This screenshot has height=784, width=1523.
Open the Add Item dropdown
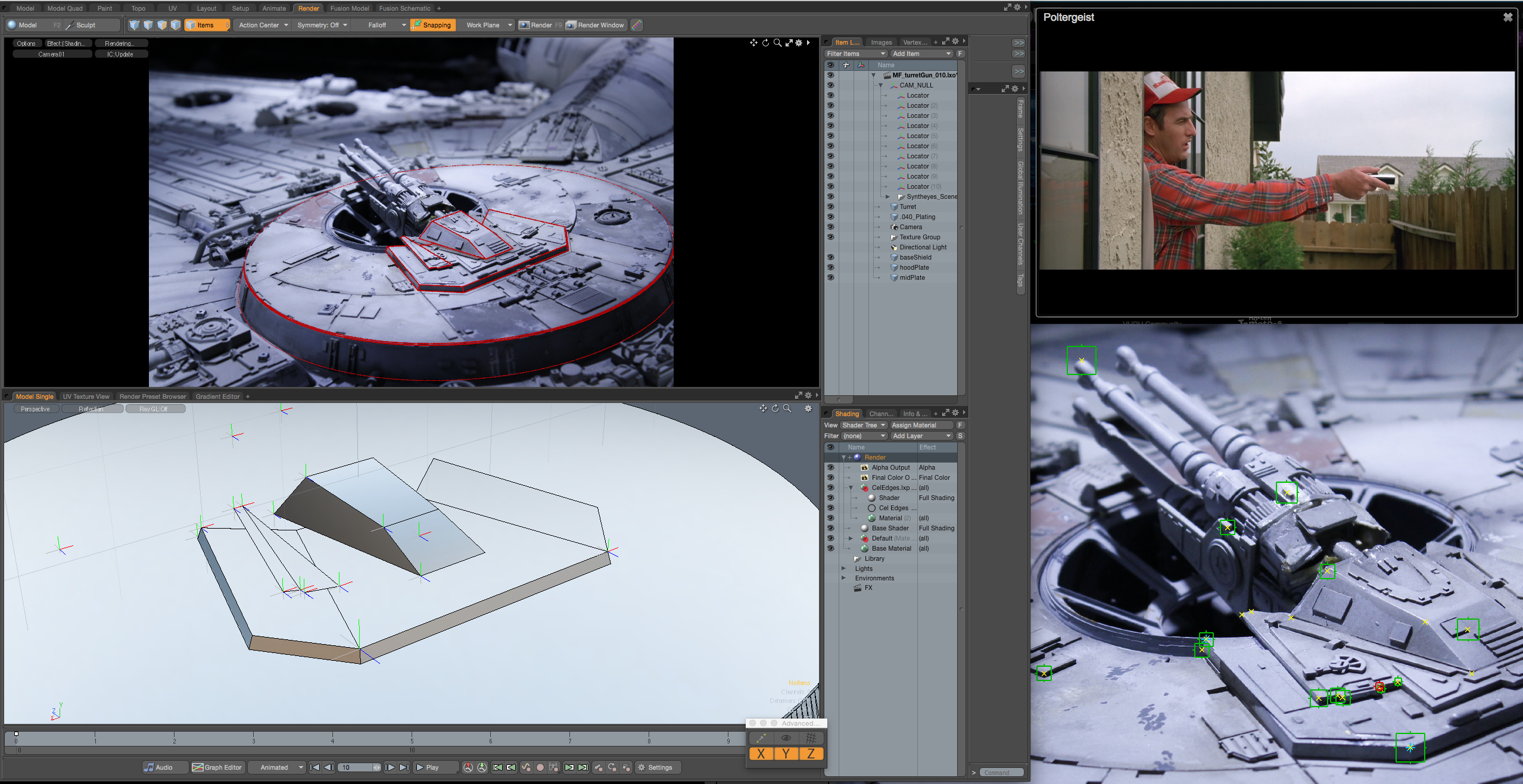point(921,54)
